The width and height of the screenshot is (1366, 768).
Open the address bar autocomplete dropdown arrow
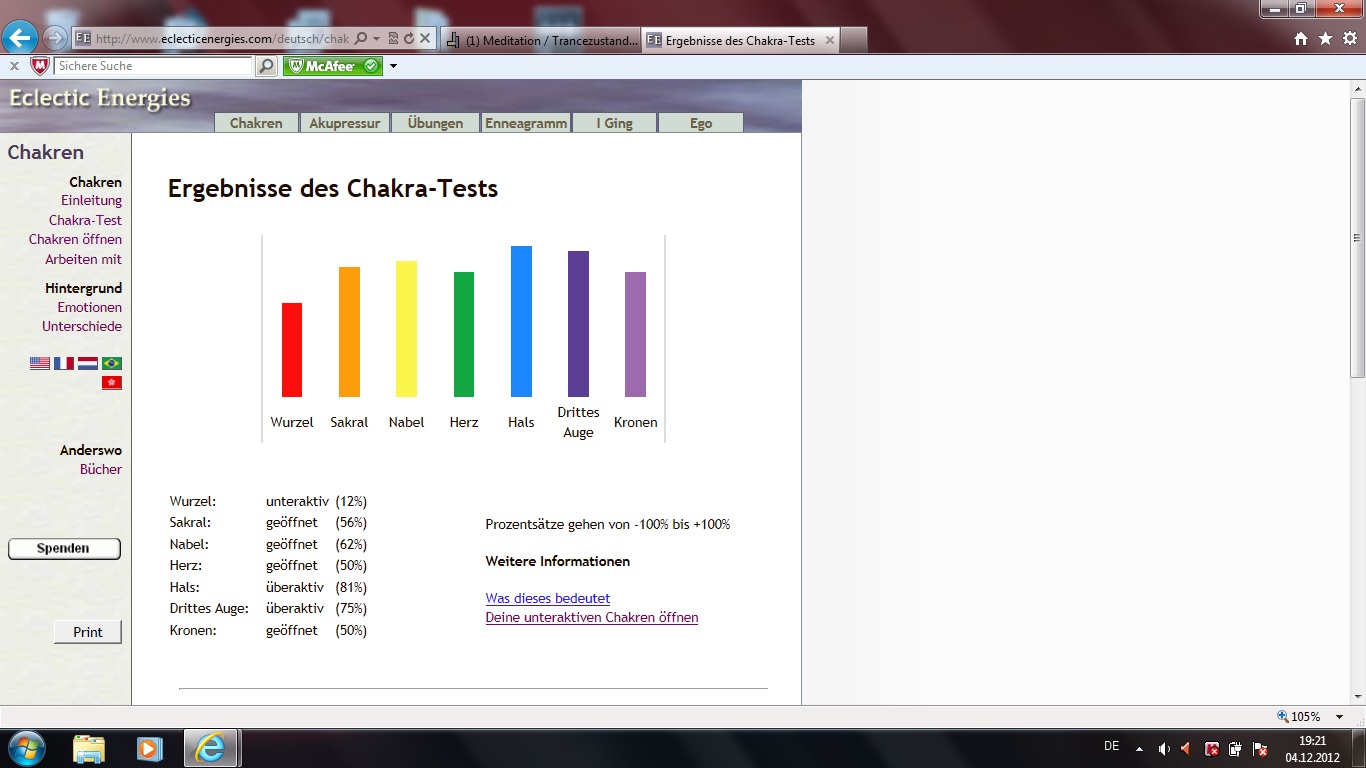coord(376,39)
